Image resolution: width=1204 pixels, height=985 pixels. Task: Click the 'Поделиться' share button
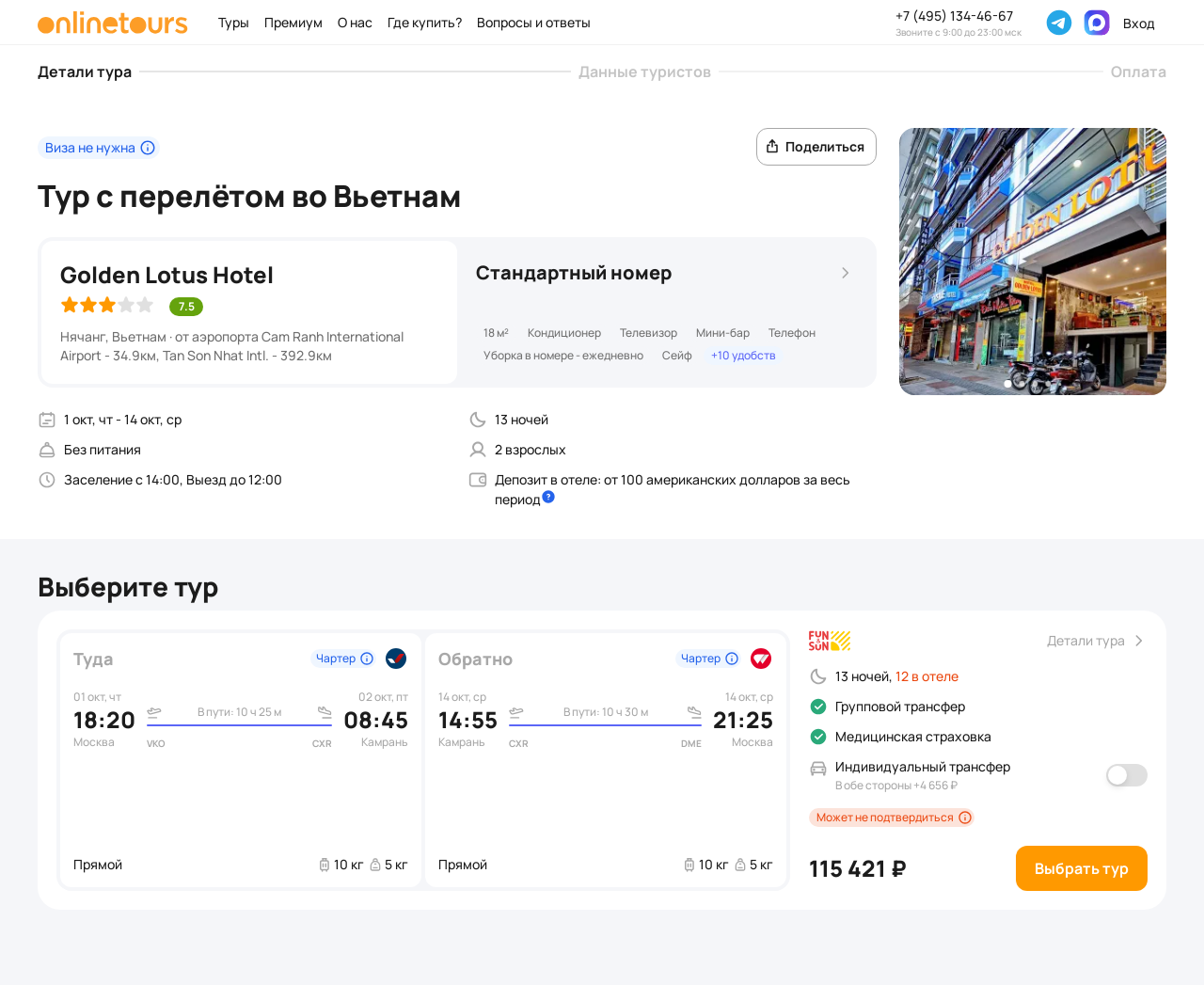816,147
